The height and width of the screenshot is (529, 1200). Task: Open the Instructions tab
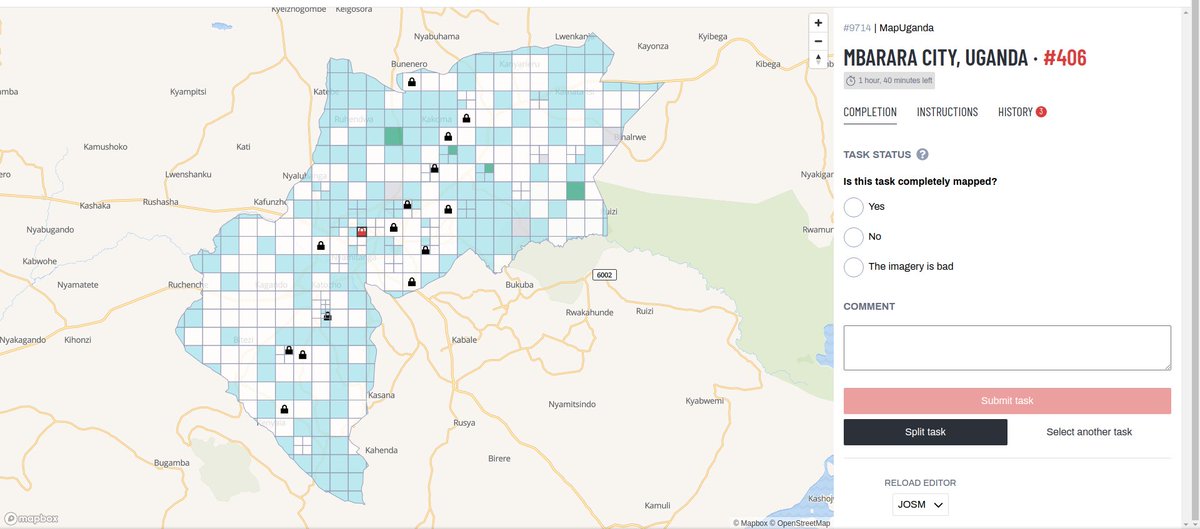(947, 112)
